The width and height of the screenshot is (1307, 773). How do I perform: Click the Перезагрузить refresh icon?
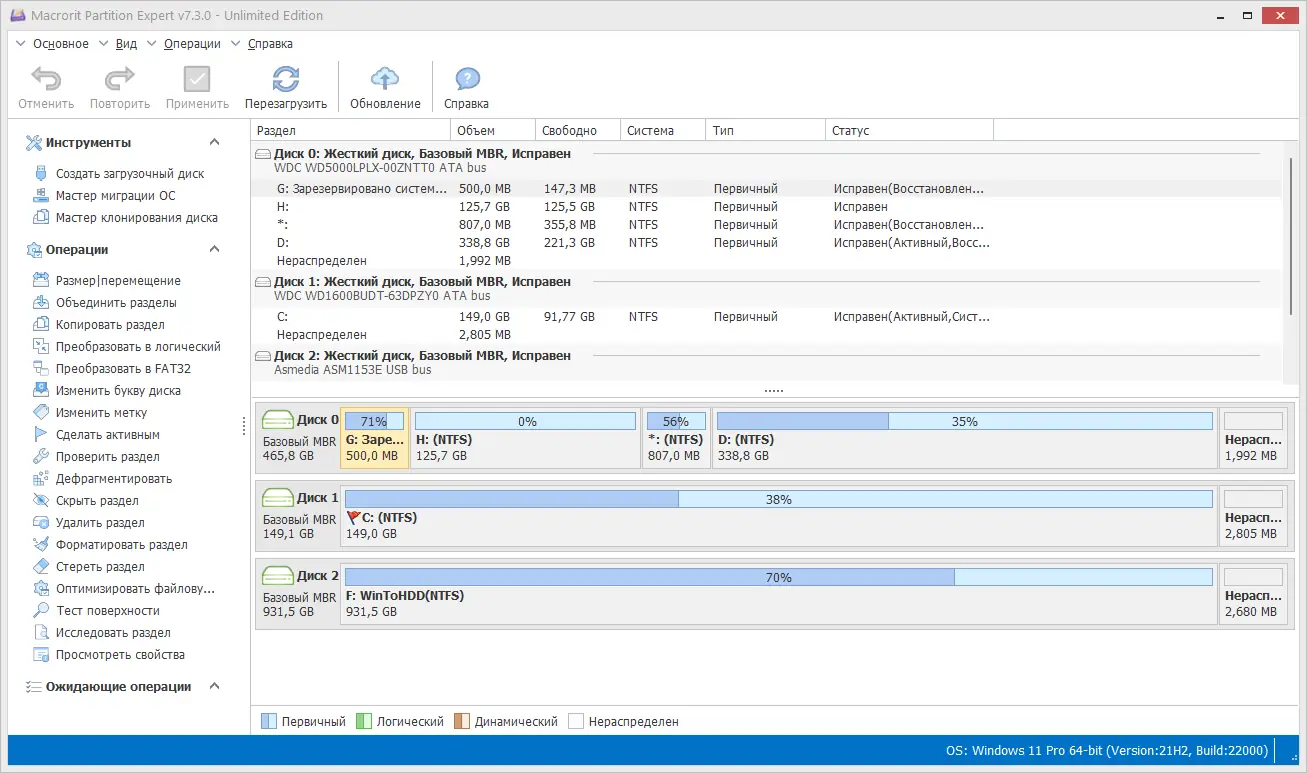pos(286,80)
